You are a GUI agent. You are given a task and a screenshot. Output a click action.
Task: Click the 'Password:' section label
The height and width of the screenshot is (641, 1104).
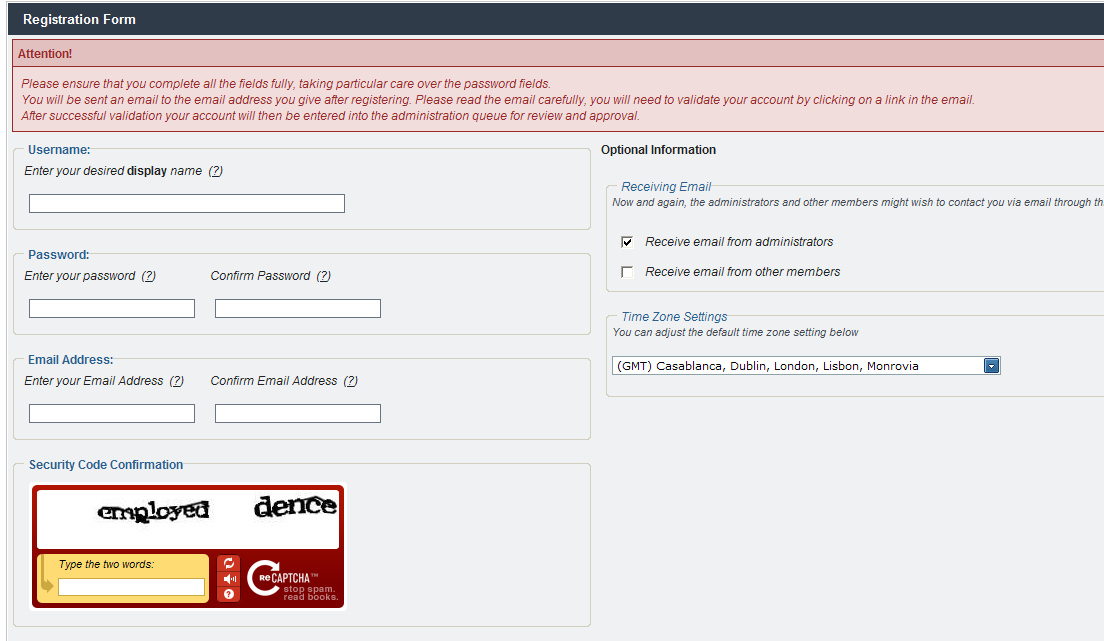58,255
